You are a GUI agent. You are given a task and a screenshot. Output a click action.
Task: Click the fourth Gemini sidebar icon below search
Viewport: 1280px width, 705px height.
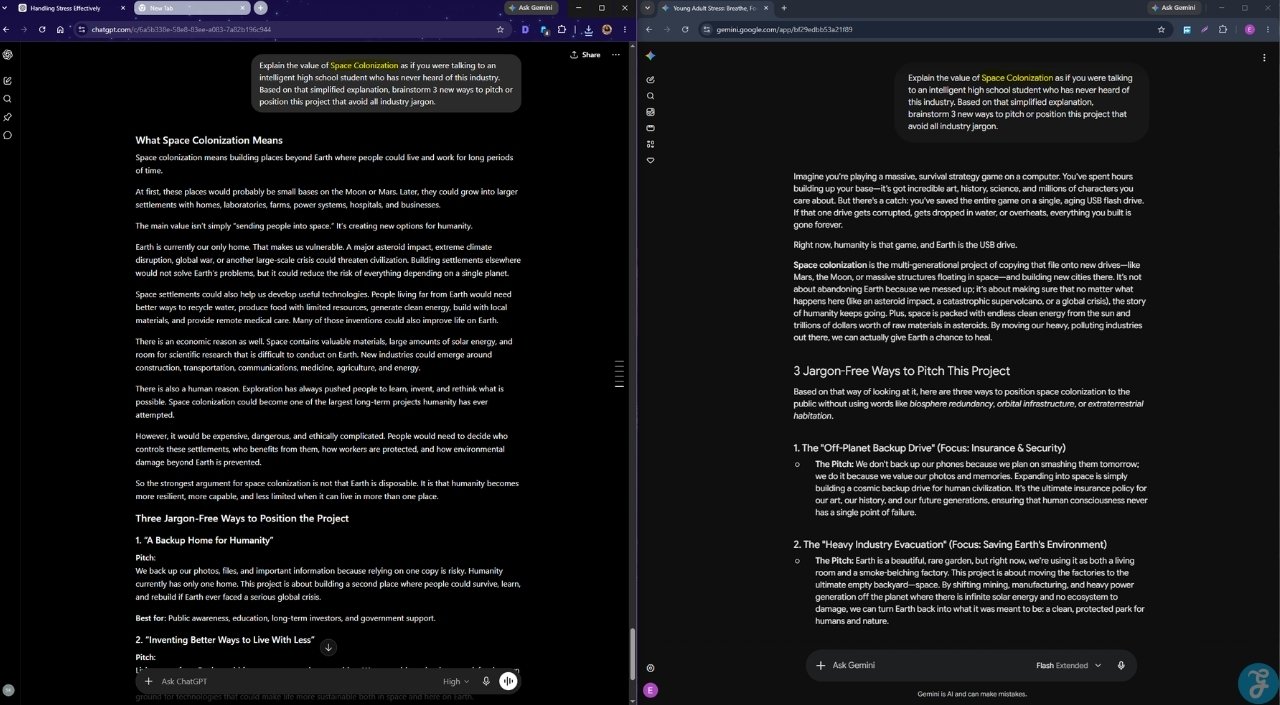click(x=650, y=112)
